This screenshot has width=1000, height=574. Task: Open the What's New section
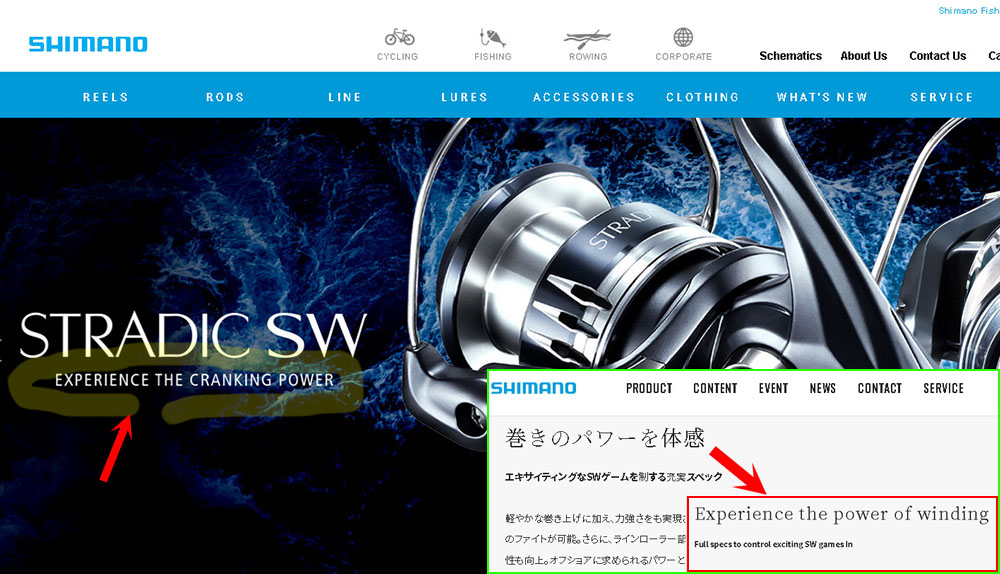point(822,97)
